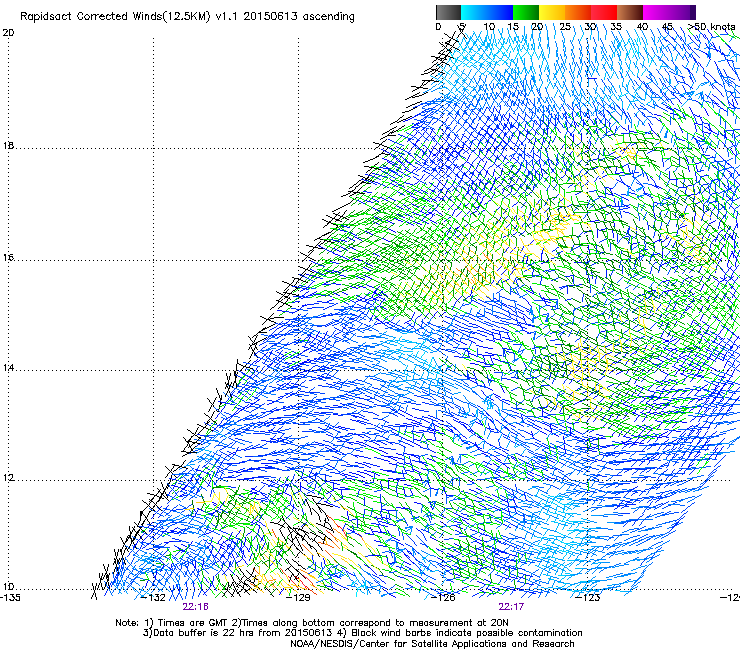This screenshot has height=650, width=740.
Task: Click the longitude '-132' axis label
Action: pyautogui.click(x=153, y=598)
